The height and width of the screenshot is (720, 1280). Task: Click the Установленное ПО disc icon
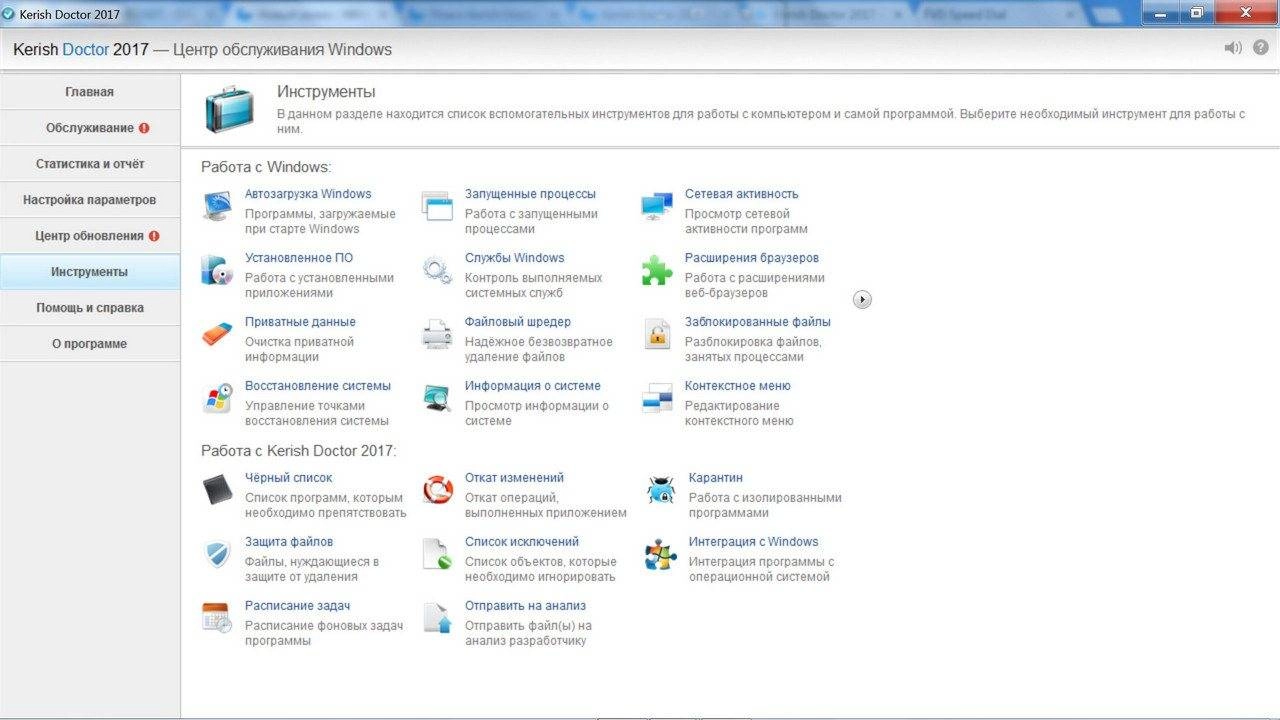click(x=217, y=270)
